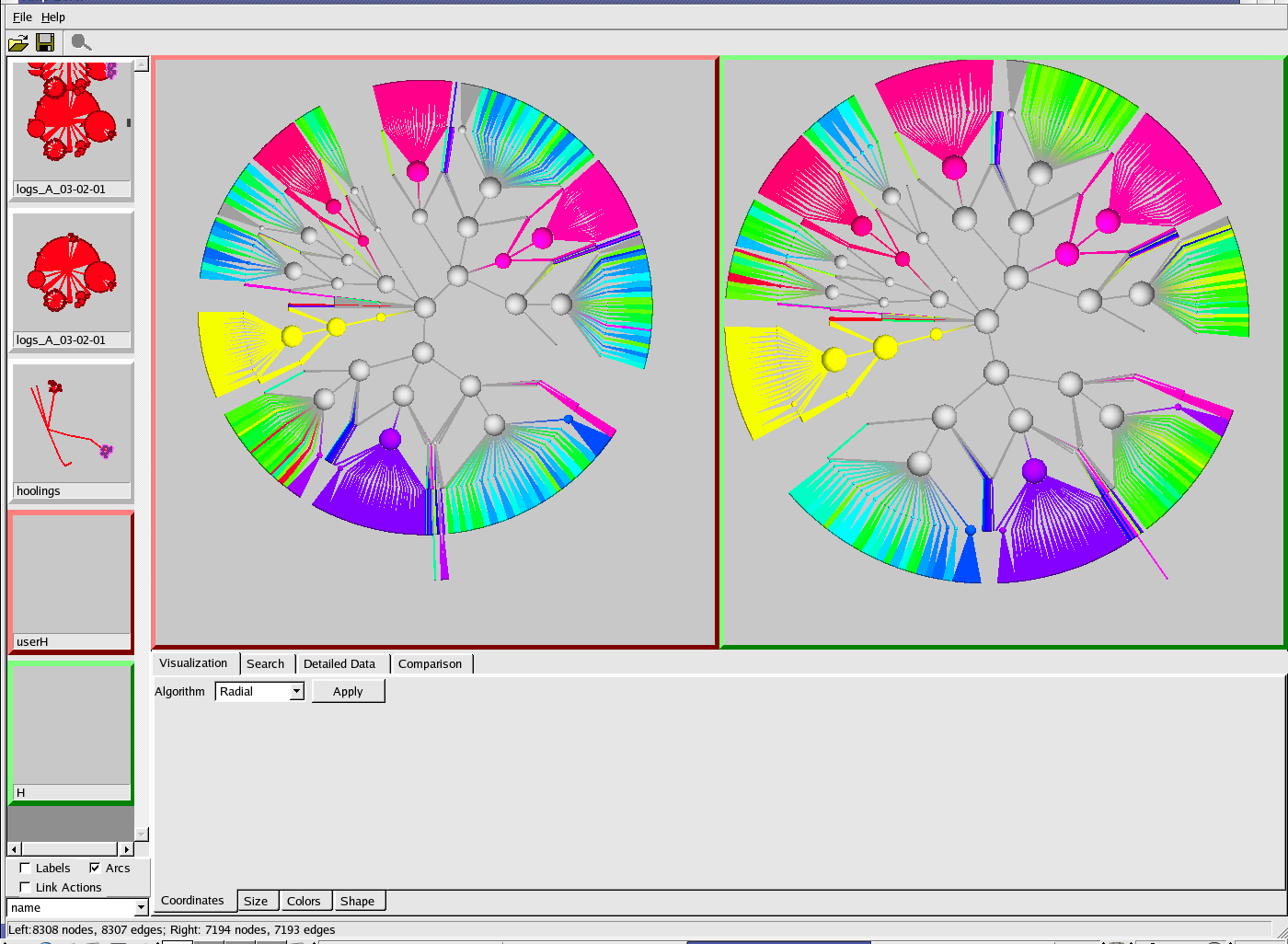Click the right arrow of the horizontal scrollbar
Screen dimensions: 1288x944
(127, 849)
